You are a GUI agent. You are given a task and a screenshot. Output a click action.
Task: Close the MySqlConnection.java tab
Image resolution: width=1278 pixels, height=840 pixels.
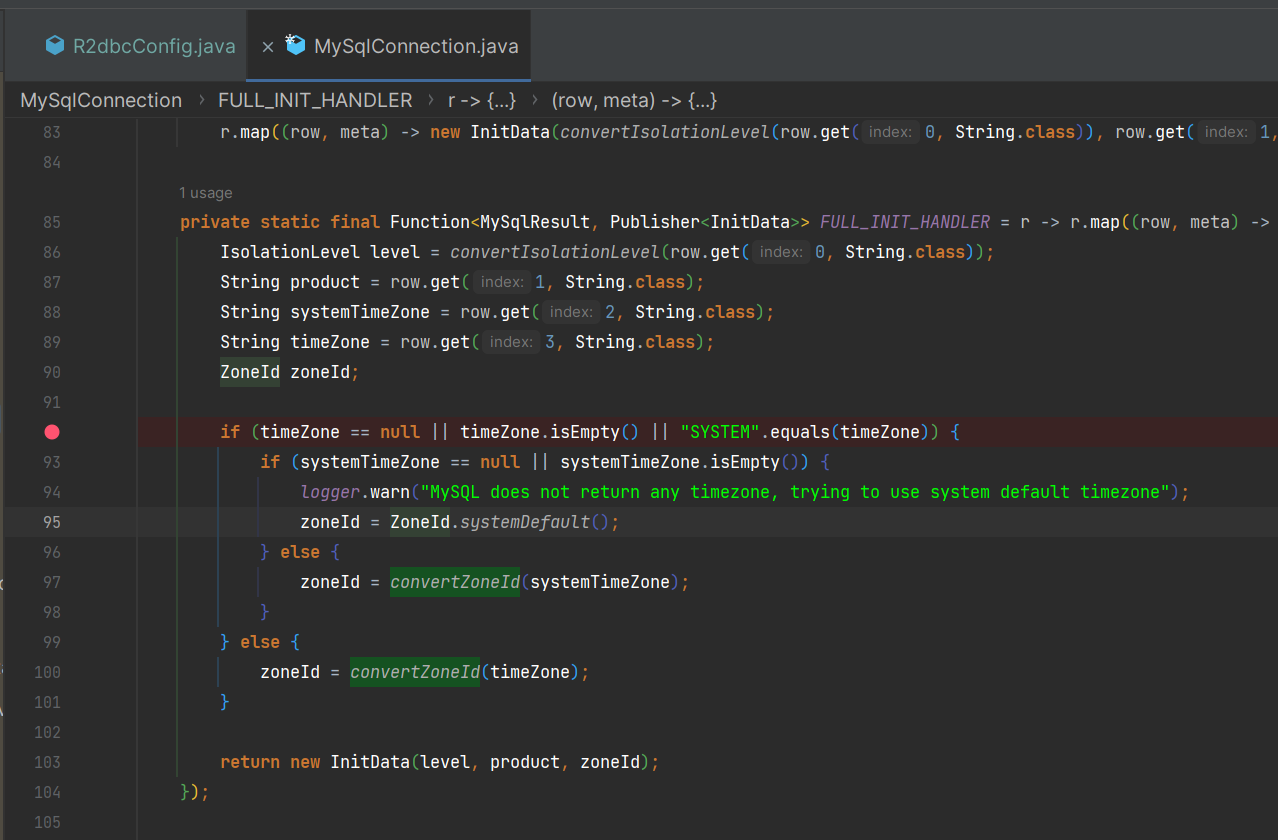tap(268, 47)
